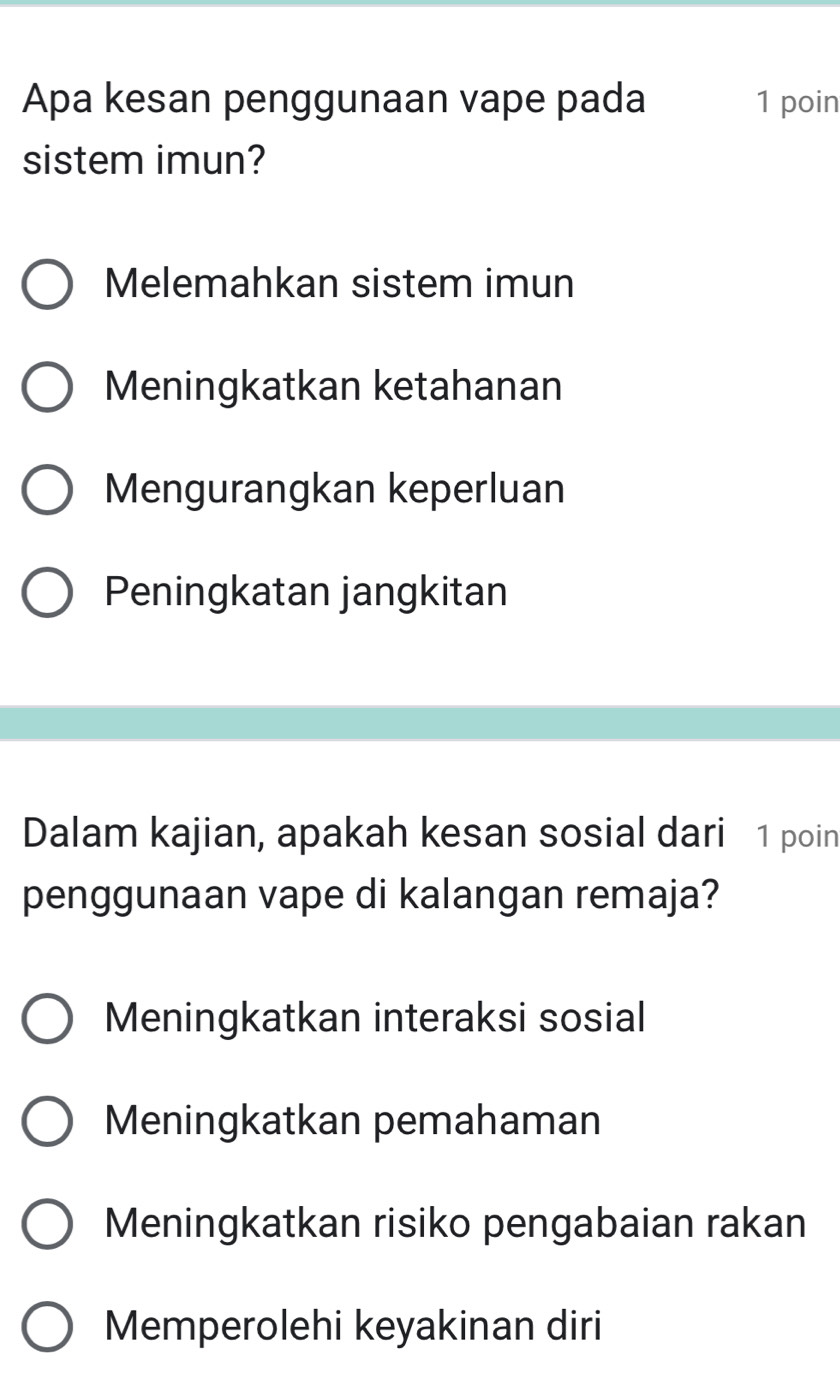This screenshot has width=840, height=1373.
Task: Click the "Meningkatkan risiko pengabaian rakan" label text
Action: pos(455,1223)
